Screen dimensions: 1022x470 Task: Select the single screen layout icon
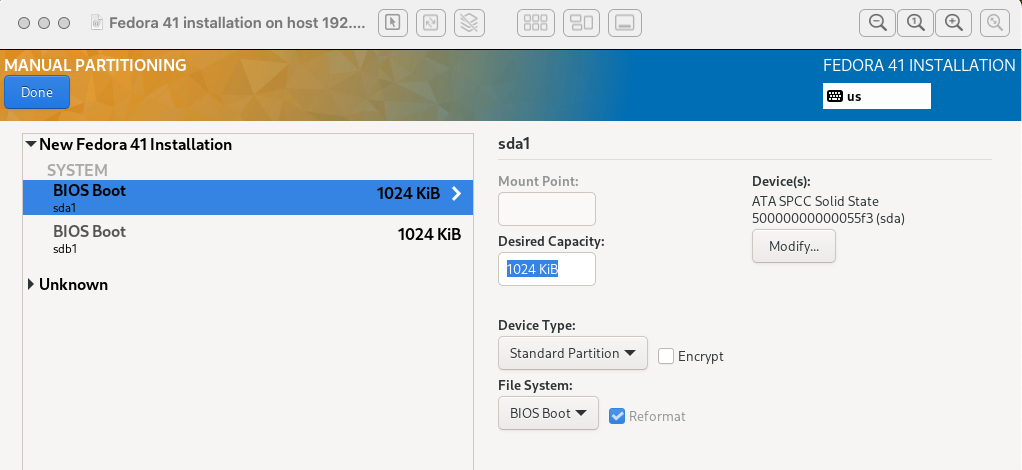625,23
